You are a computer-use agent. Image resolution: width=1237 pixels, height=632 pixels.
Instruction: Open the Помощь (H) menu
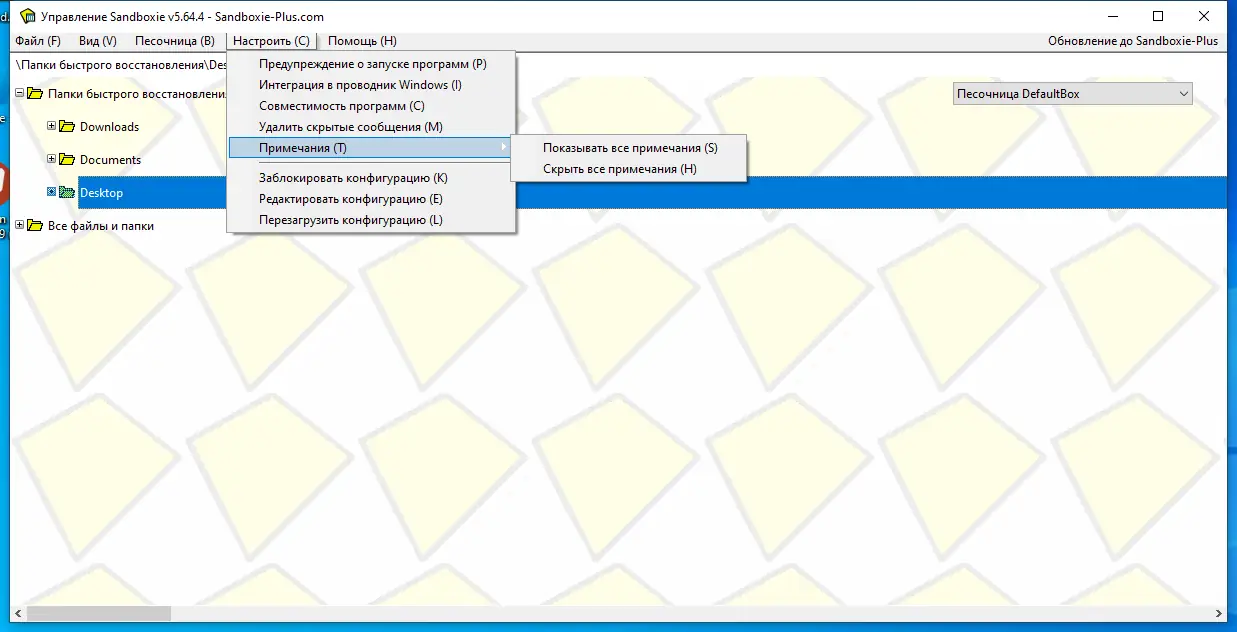click(x=362, y=41)
